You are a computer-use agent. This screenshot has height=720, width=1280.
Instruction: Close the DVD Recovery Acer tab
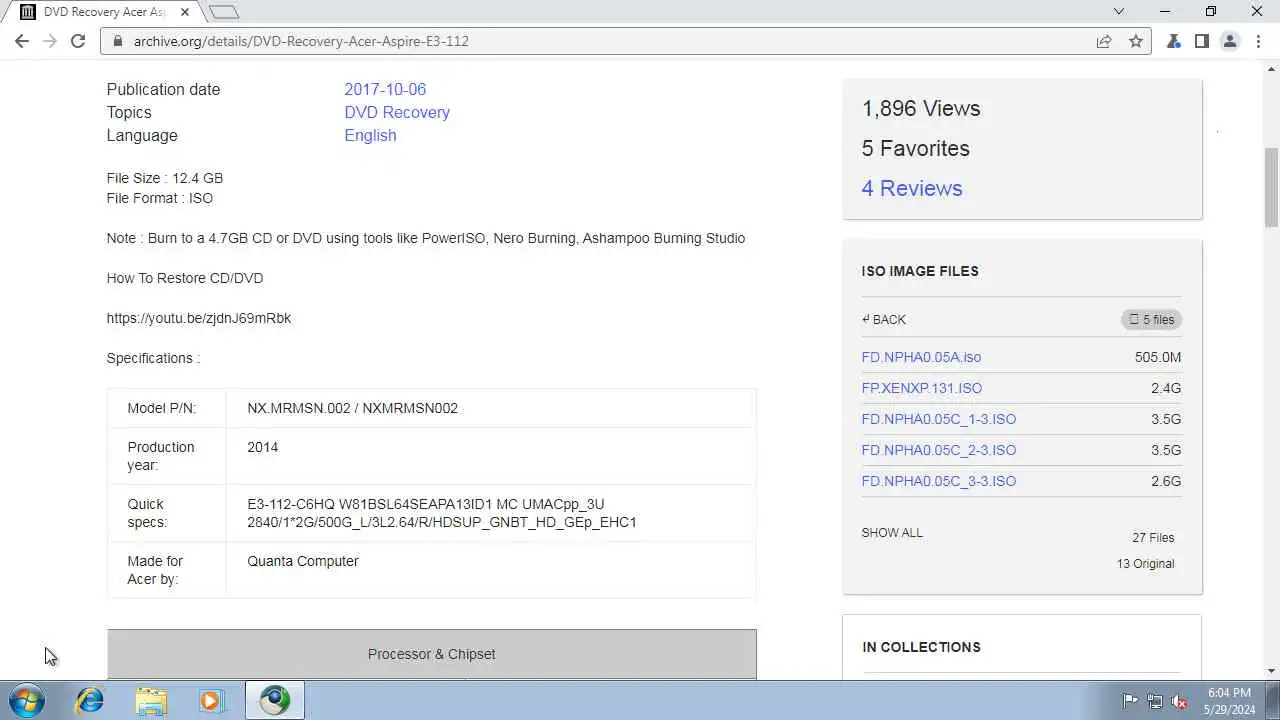(185, 12)
